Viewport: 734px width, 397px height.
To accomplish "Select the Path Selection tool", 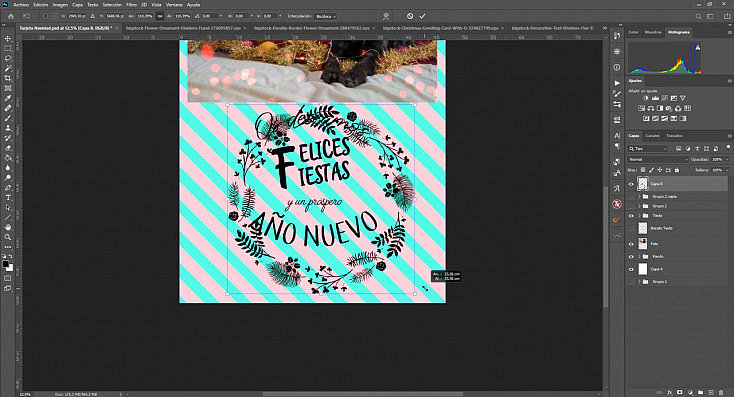I will (7, 207).
